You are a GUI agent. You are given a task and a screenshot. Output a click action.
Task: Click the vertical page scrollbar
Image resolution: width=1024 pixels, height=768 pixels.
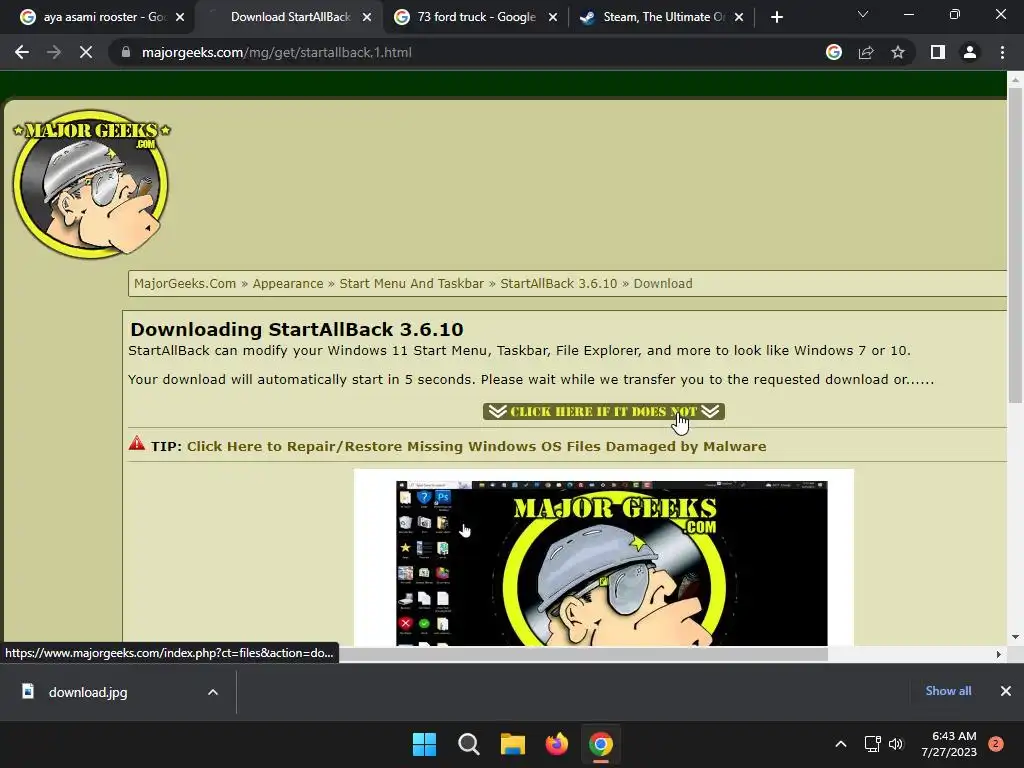(1015, 245)
